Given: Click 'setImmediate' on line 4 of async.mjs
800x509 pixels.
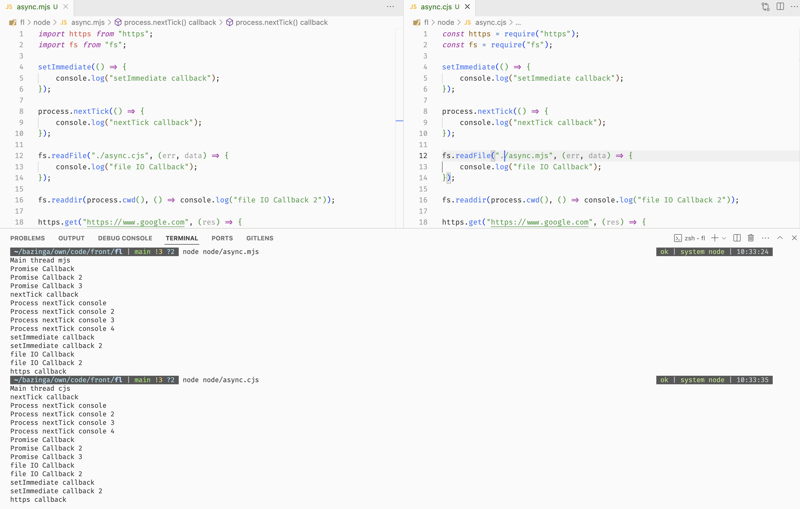Looking at the screenshot, I should click(x=64, y=67).
